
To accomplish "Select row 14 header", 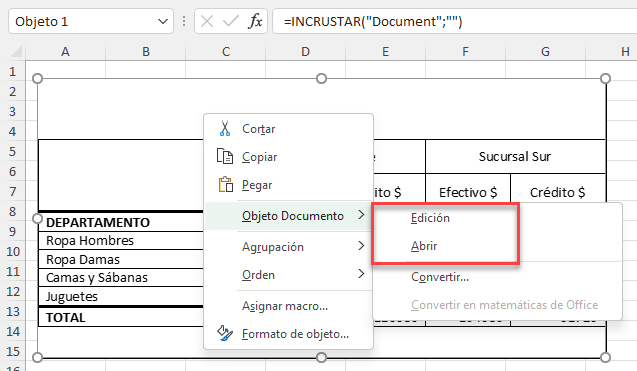I will (13, 332).
